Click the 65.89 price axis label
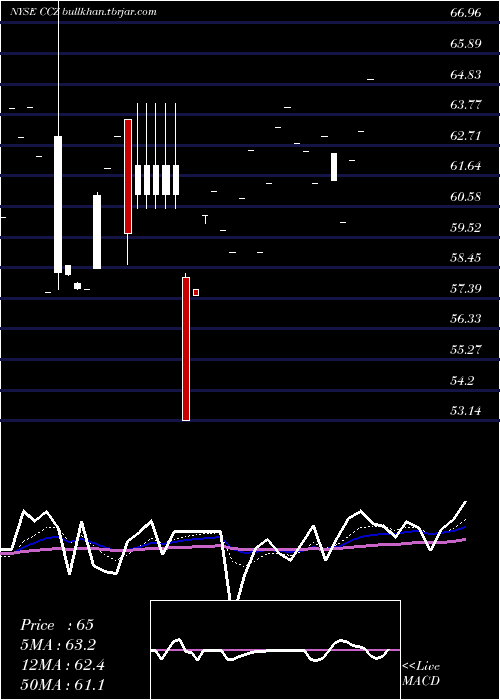500x700 pixels. (466, 44)
